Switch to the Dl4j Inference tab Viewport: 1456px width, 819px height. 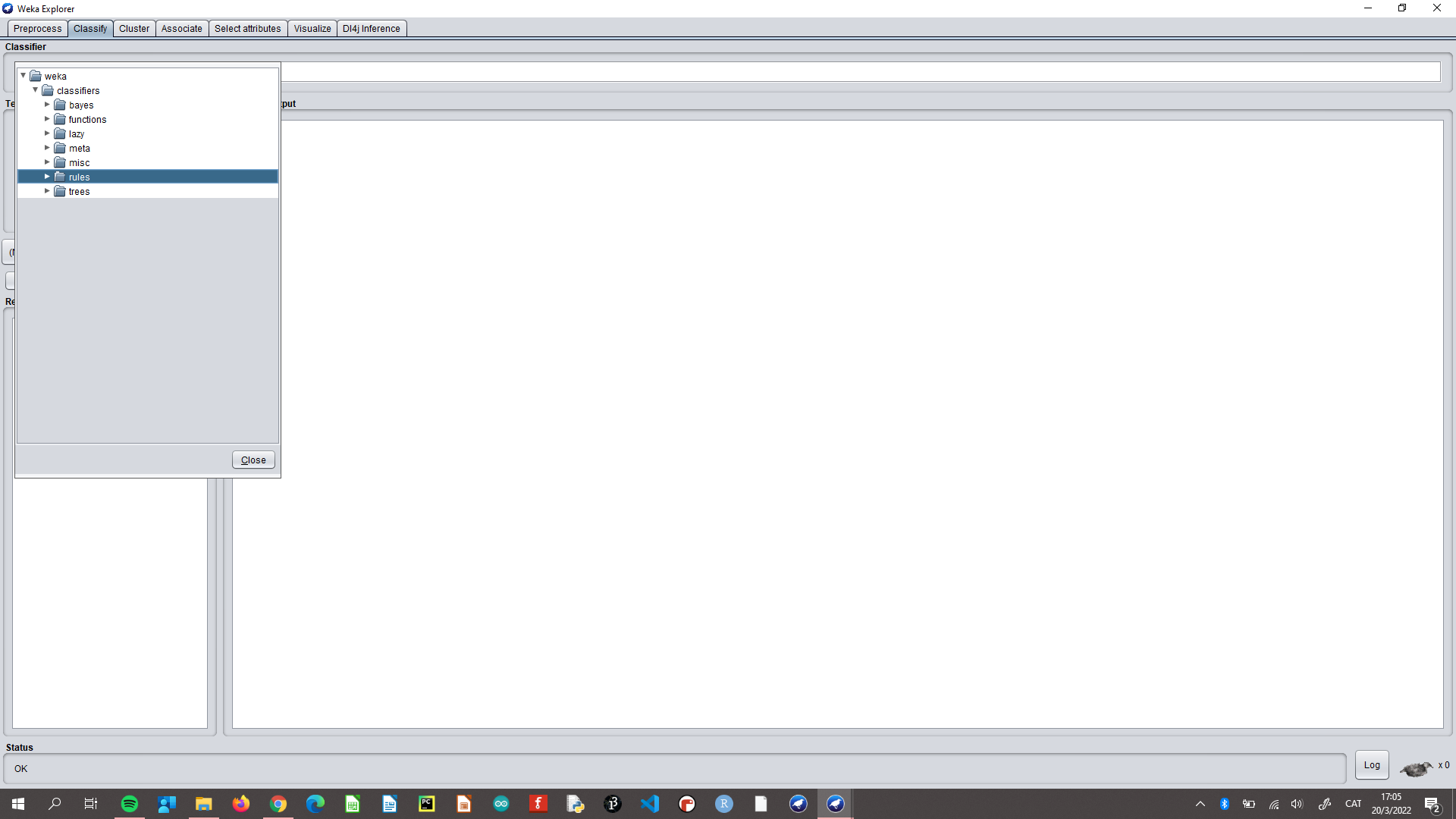click(x=371, y=29)
